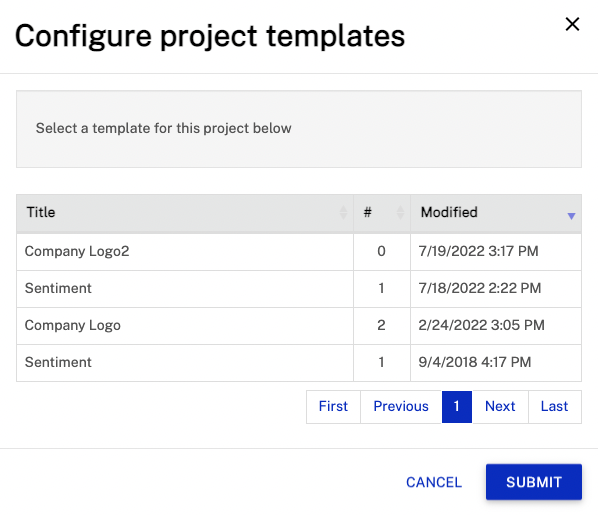Cancel the template configuration

click(x=434, y=482)
